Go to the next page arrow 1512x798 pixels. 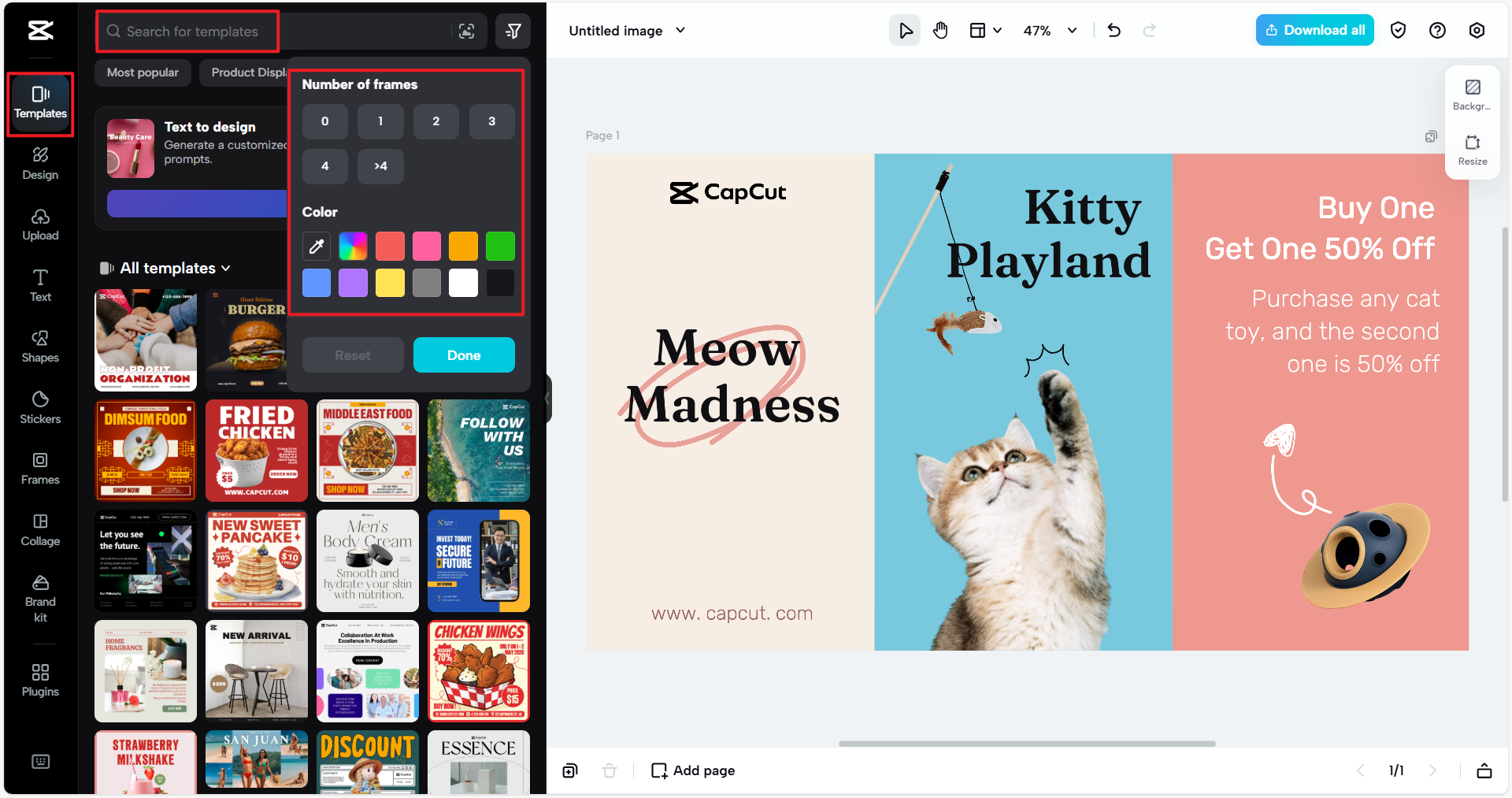click(1432, 770)
